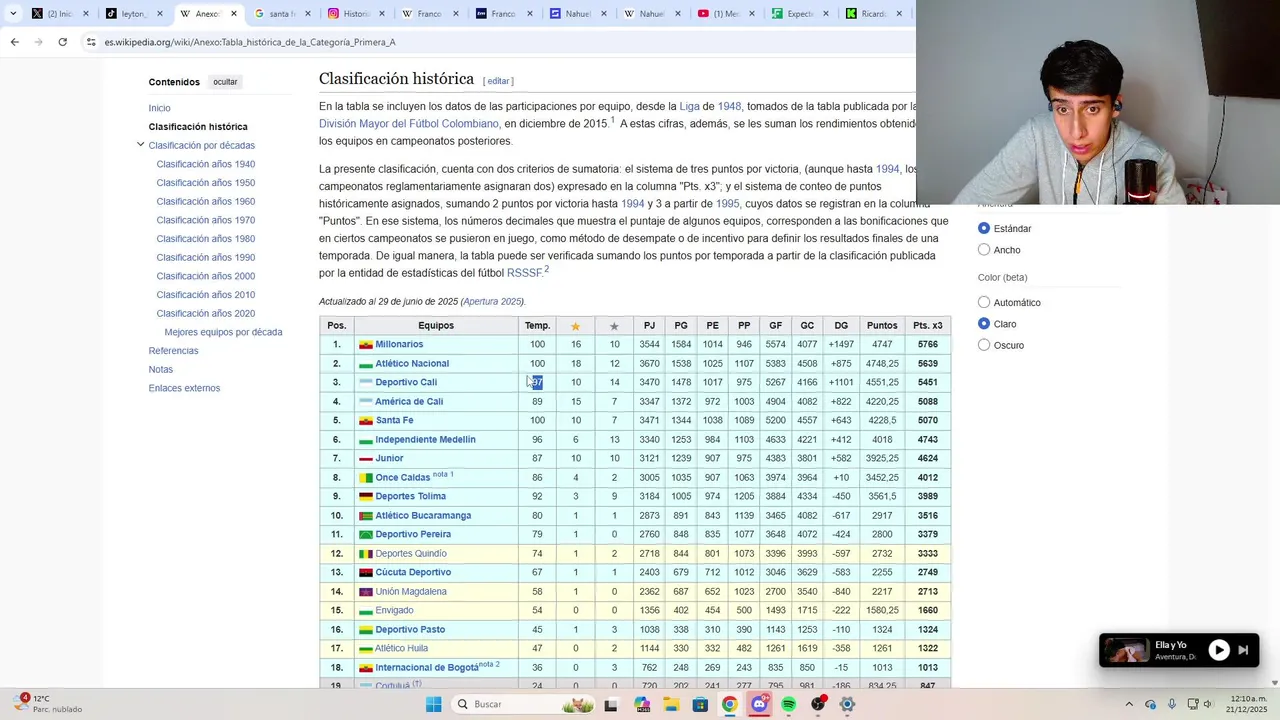
Task: Open Microsoft Store from the taskbar
Action: pyautogui.click(x=700, y=704)
